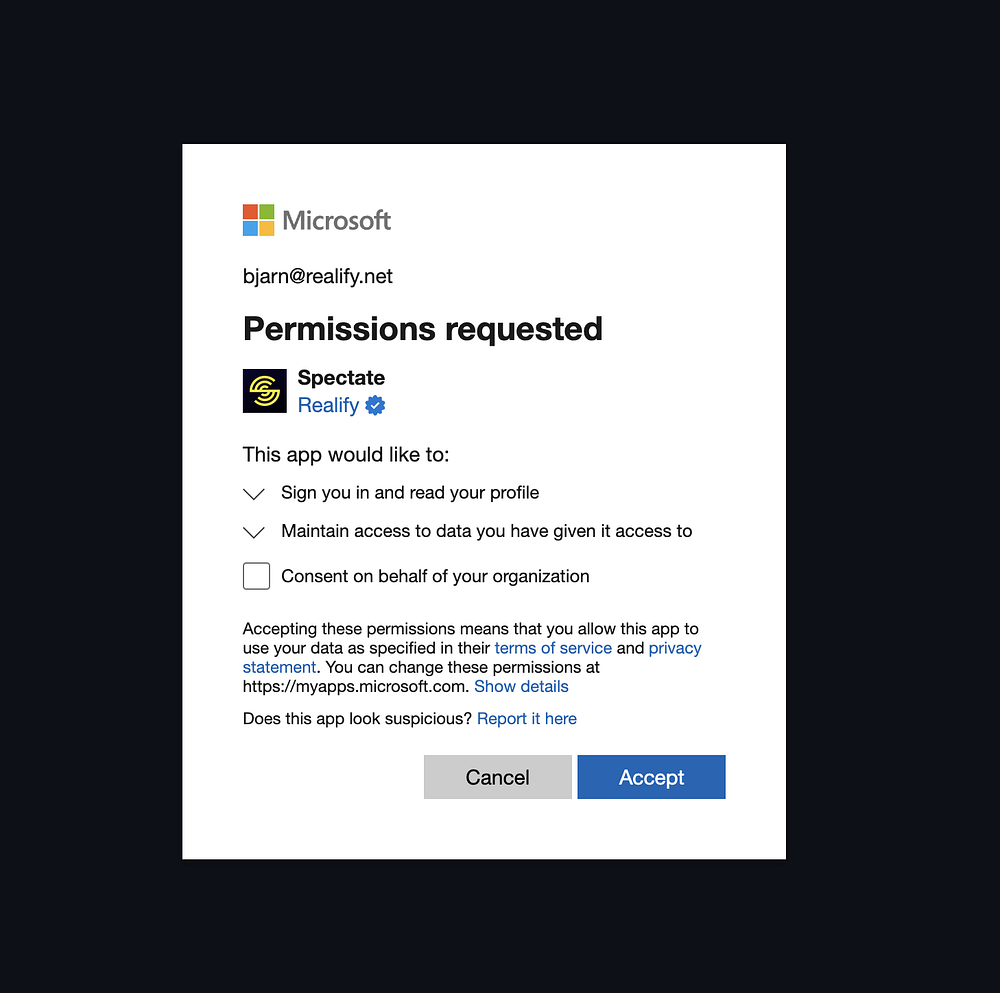Expand the maintain access to data chevron
Image resolution: width=1000 pixels, height=993 pixels.
tap(254, 532)
